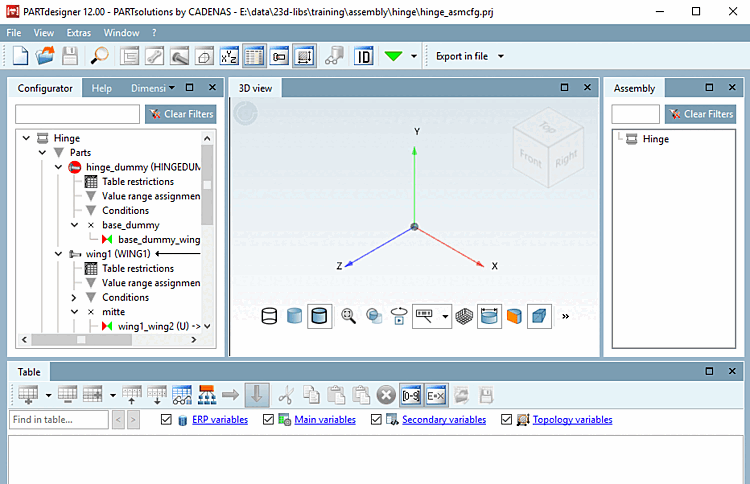Select shaded cylinder without edges mode
The width and height of the screenshot is (750, 484).
click(x=294, y=316)
